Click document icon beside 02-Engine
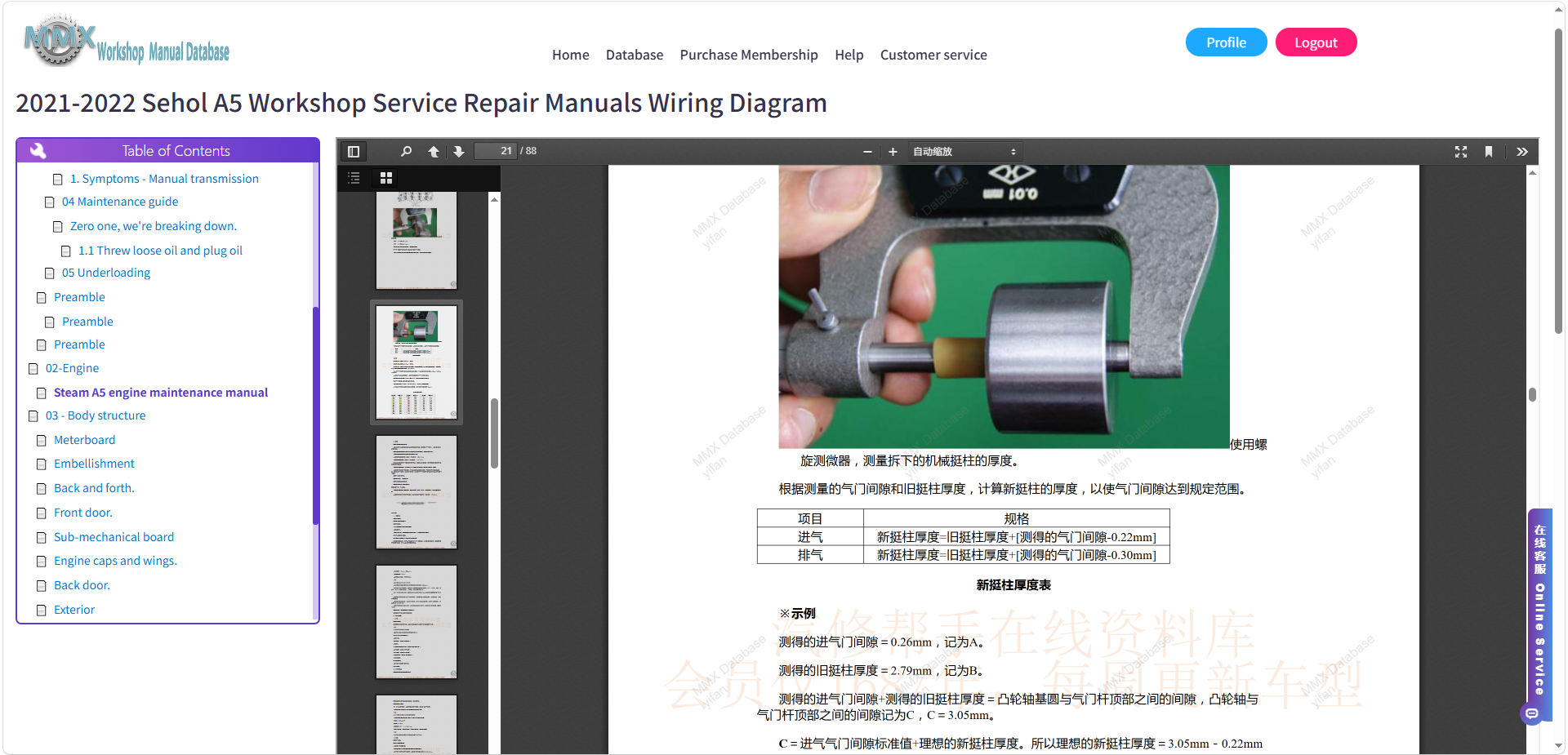Image resolution: width=1568 pixels, height=755 pixels. point(33,369)
